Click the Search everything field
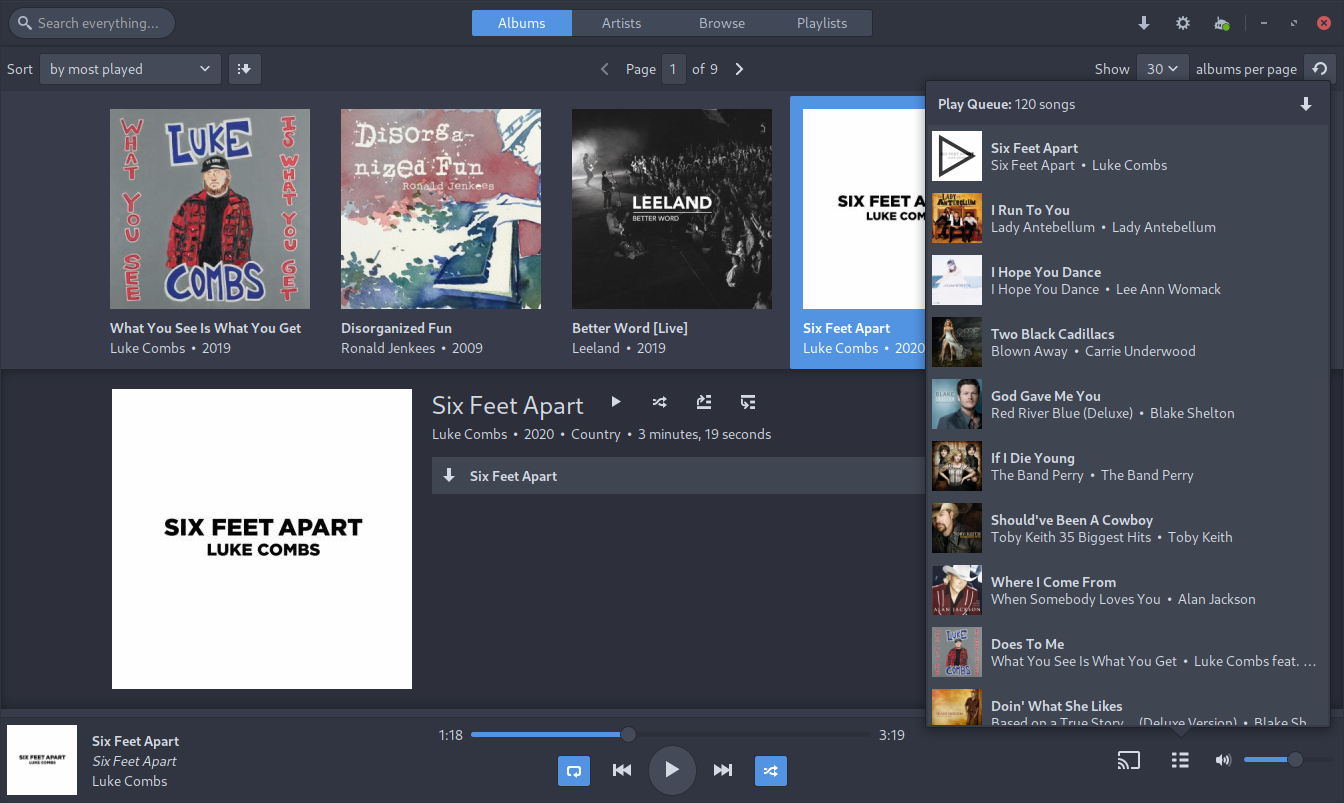Screen dimensions: 1344x803 coord(91,23)
